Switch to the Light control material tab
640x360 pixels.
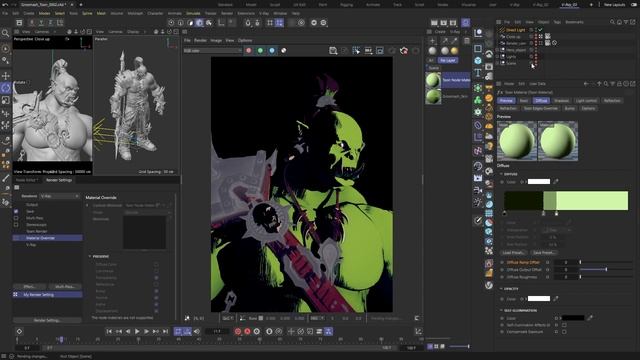click(x=586, y=100)
